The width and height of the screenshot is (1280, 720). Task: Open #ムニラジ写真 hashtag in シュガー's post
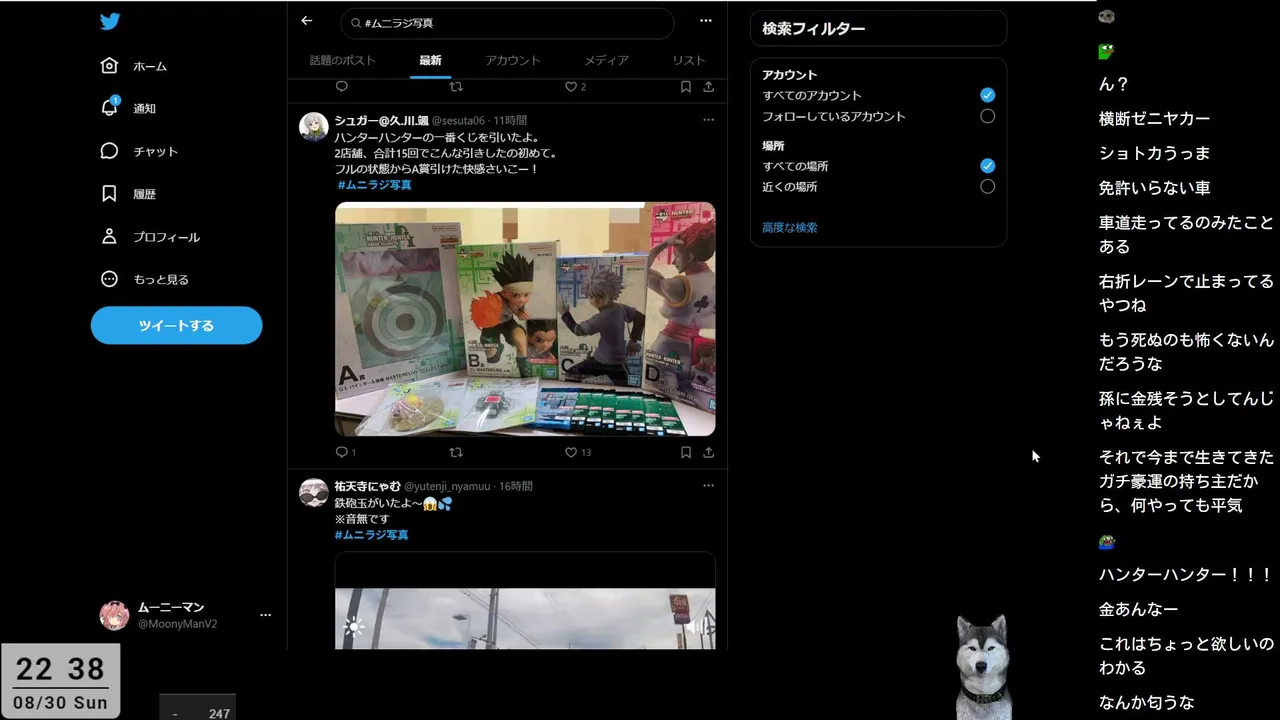tap(374, 185)
